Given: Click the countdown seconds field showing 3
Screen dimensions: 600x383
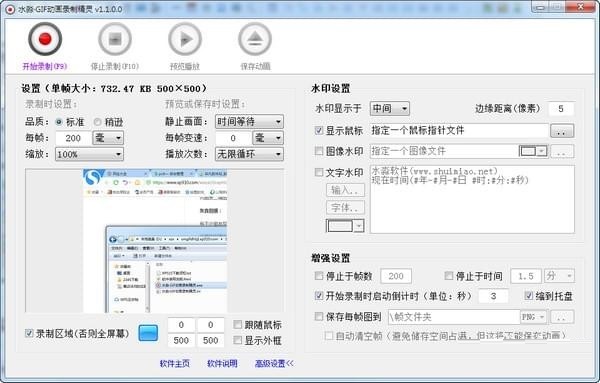Looking at the screenshot, I should tap(494, 296).
